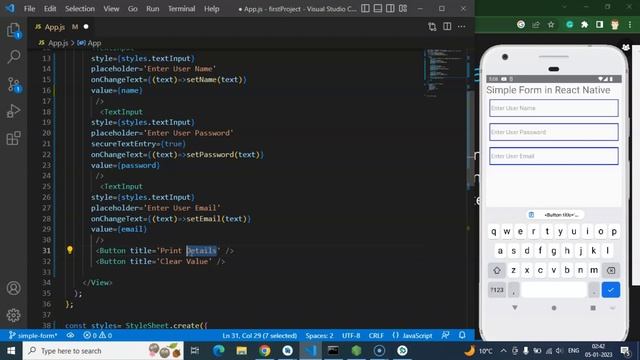Open the Explorer view in activity bar
This screenshot has width=640, height=360.
13,31
